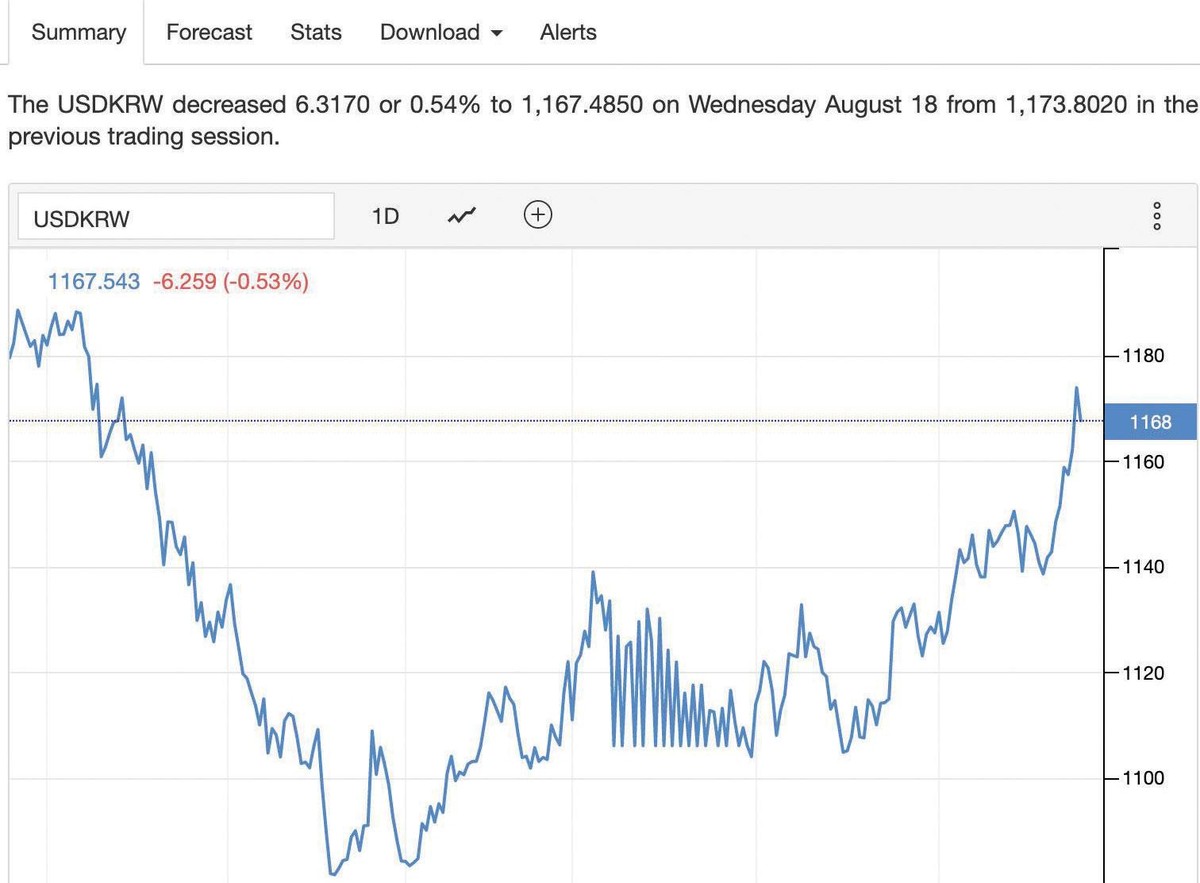This screenshot has height=883, width=1200.
Task: Switch to the Forecast tab
Action: point(209,32)
